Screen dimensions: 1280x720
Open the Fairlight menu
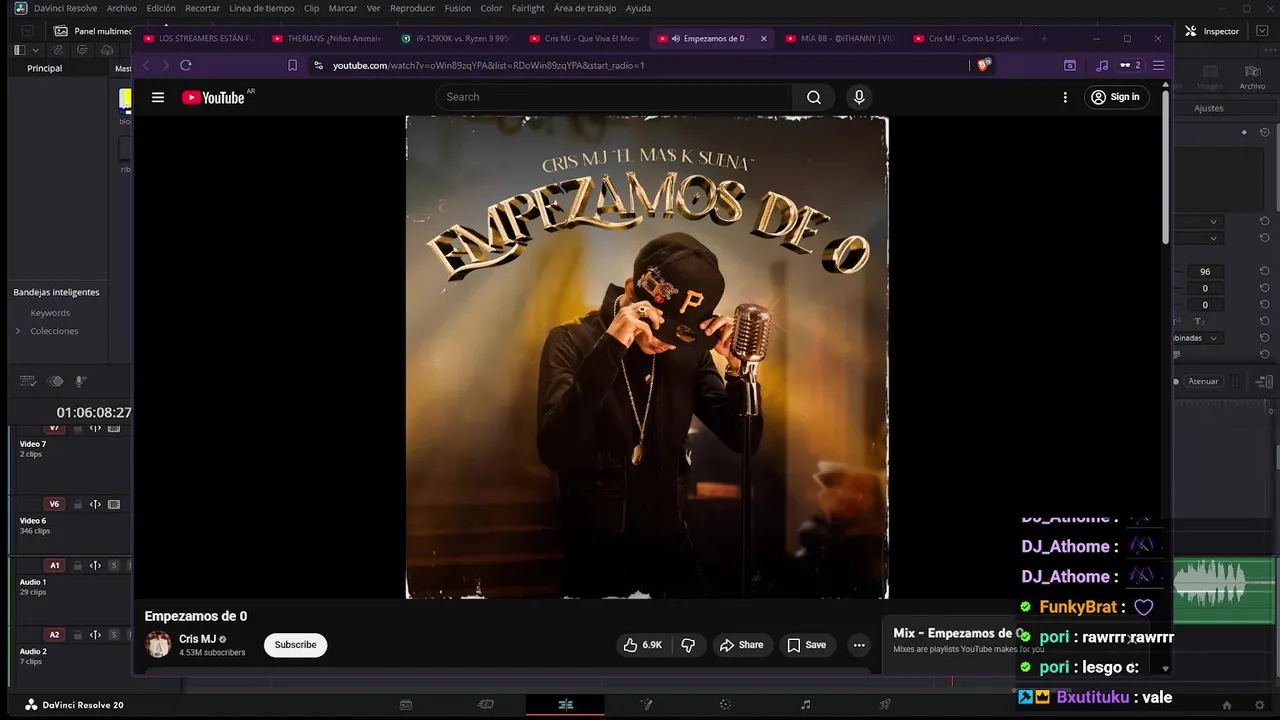(528, 8)
